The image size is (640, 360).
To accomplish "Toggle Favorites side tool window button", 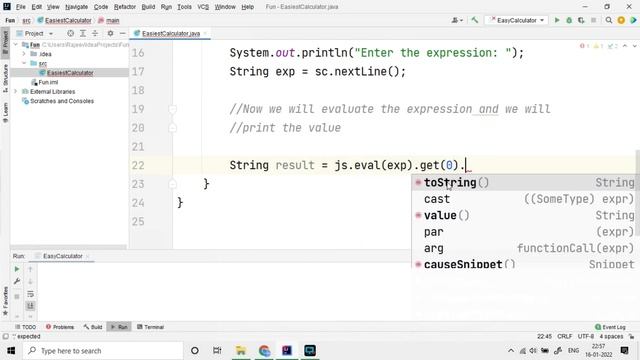I will [x=5, y=301].
